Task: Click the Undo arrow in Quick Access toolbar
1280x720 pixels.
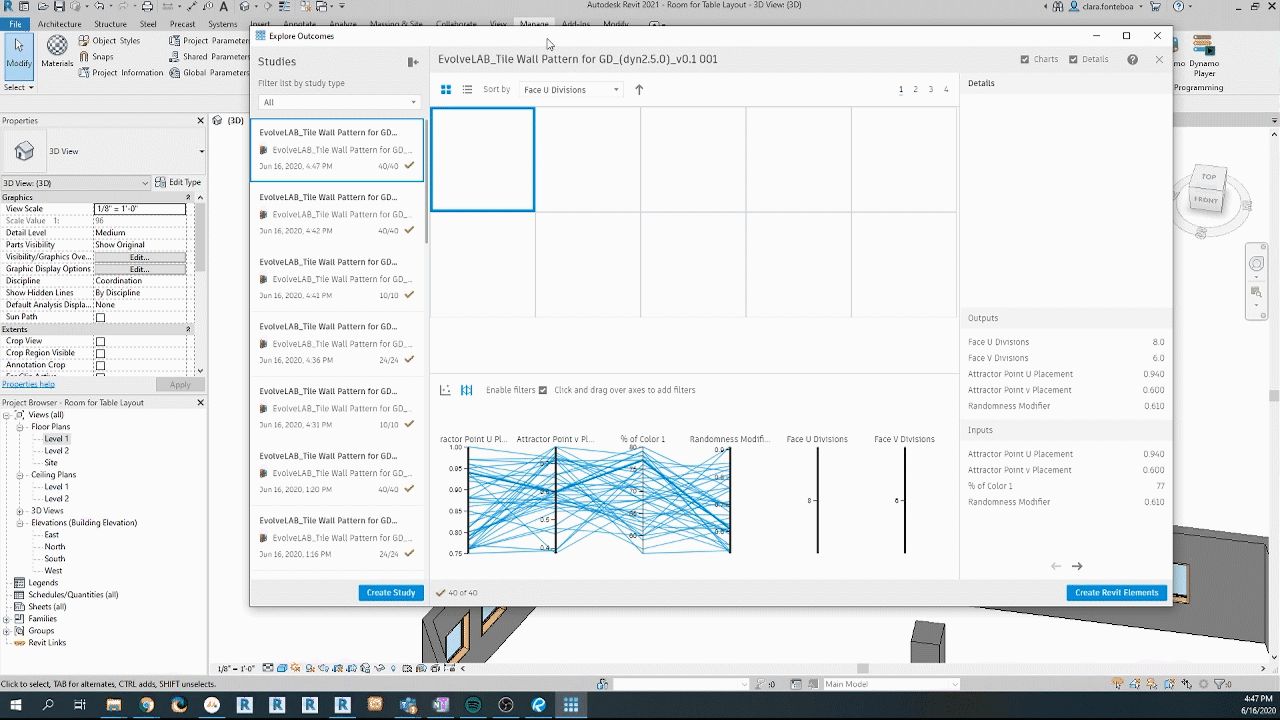Action: [100, 6]
